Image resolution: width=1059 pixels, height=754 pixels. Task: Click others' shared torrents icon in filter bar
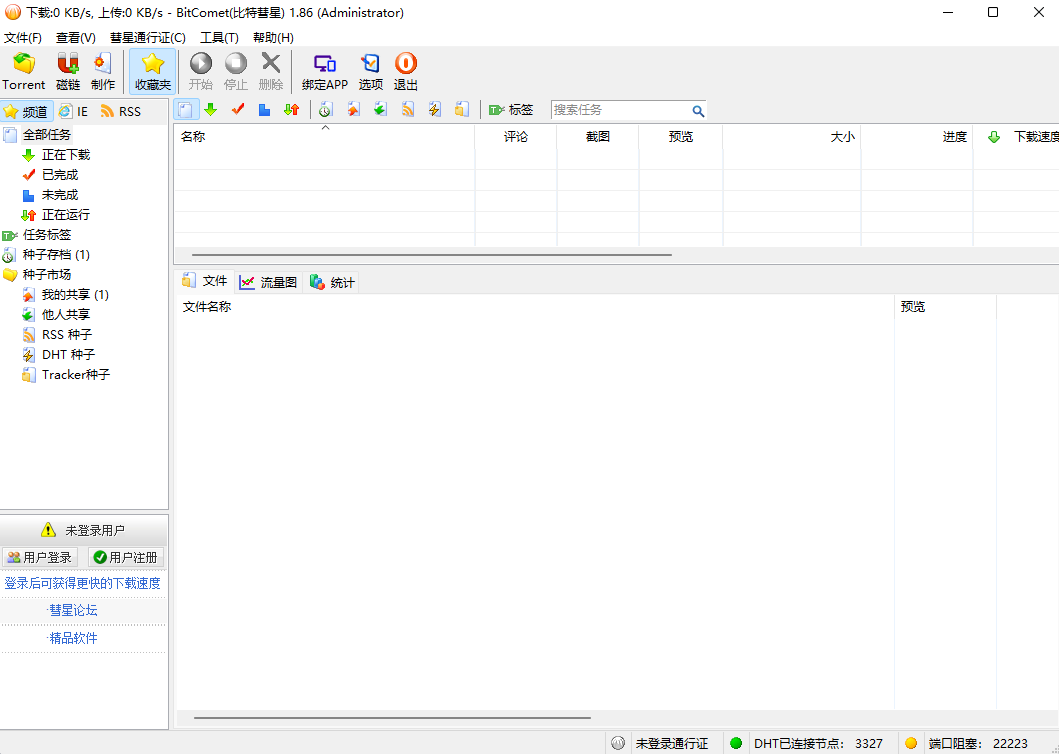pos(380,109)
